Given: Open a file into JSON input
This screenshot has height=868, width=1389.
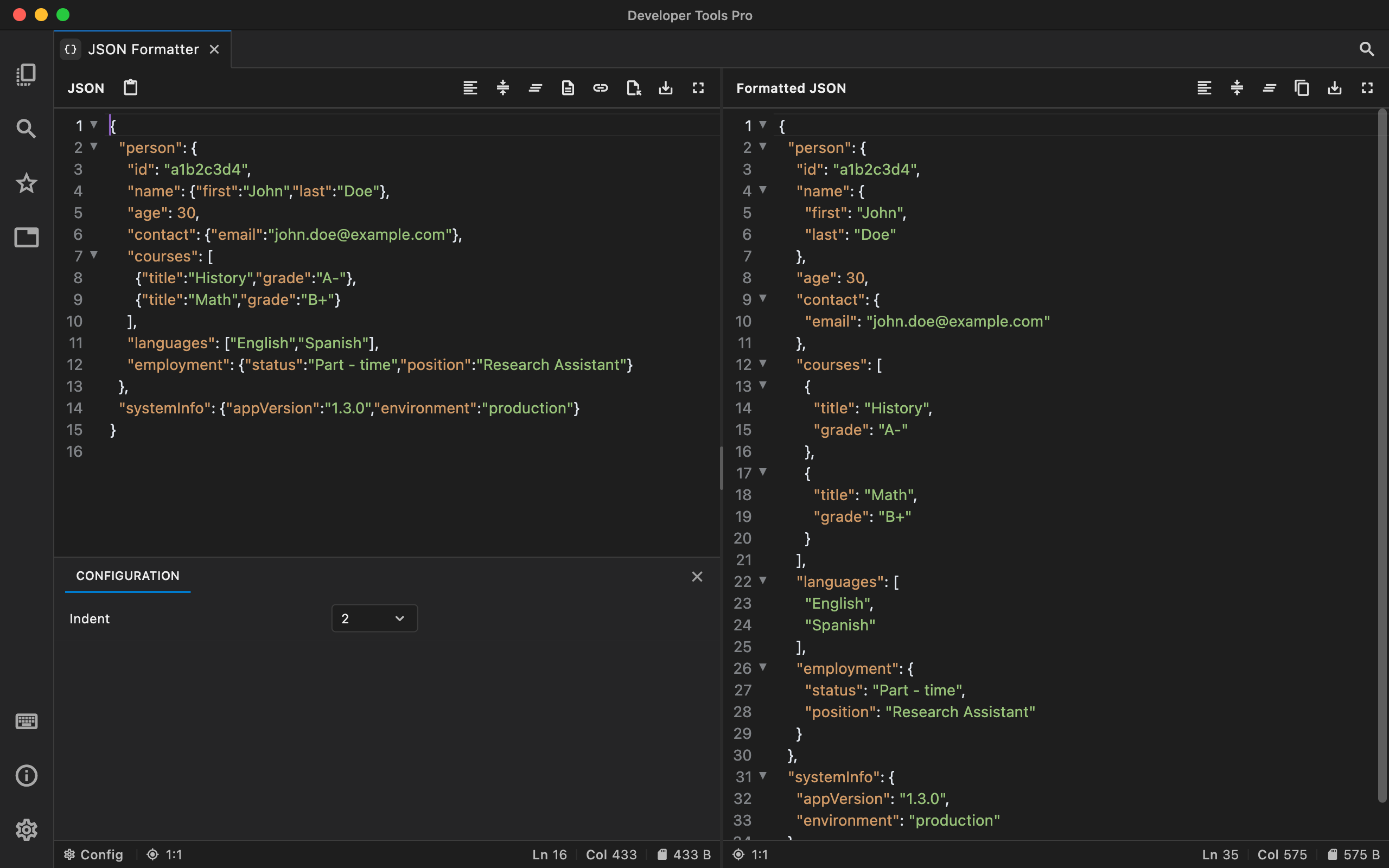Looking at the screenshot, I should (633, 88).
